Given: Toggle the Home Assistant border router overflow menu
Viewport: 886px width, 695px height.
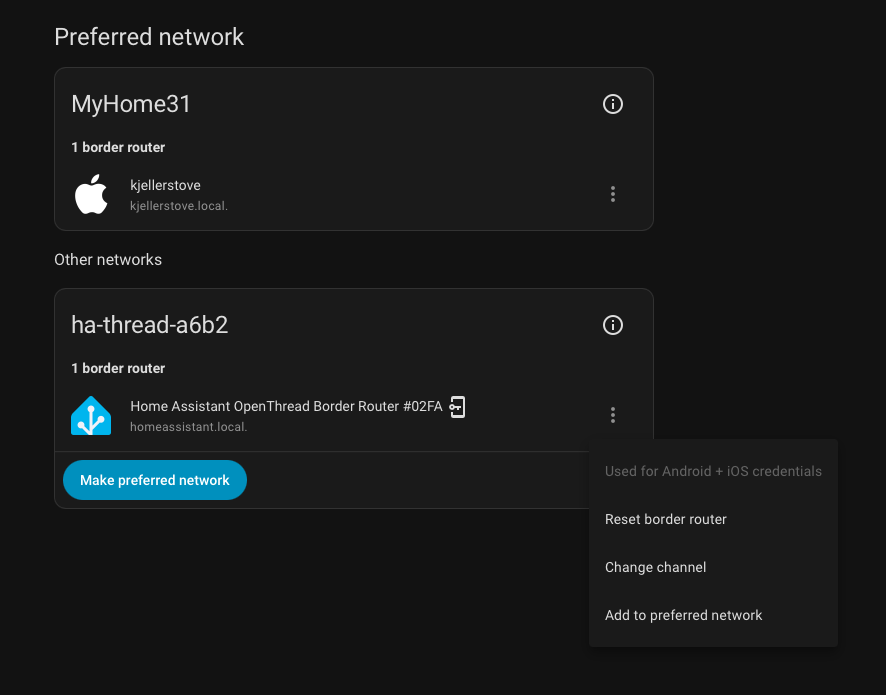Looking at the screenshot, I should pos(613,415).
